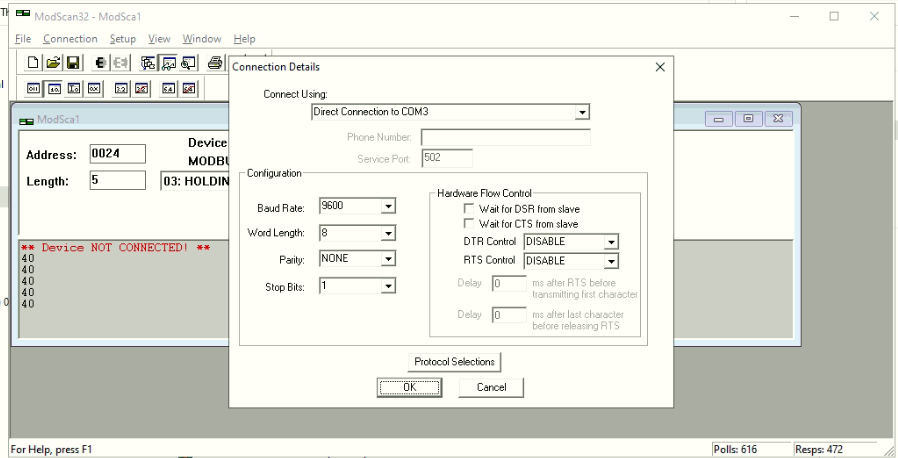The width and height of the screenshot is (898, 458).
Task: Click the ModSca1 child window icon
Action: point(26,120)
